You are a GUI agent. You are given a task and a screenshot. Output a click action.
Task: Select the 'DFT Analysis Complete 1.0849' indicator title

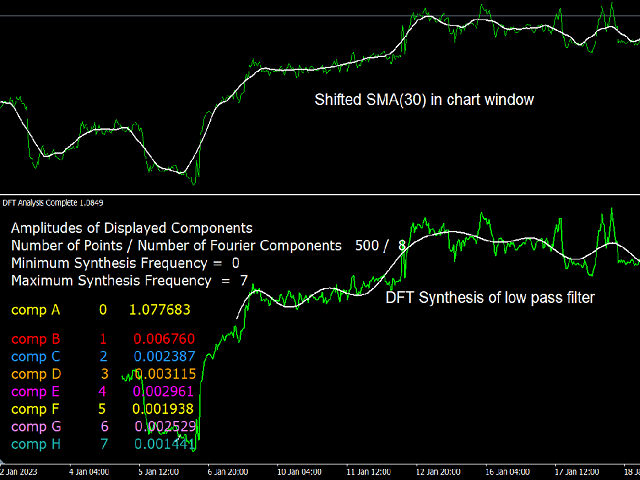(x=53, y=203)
